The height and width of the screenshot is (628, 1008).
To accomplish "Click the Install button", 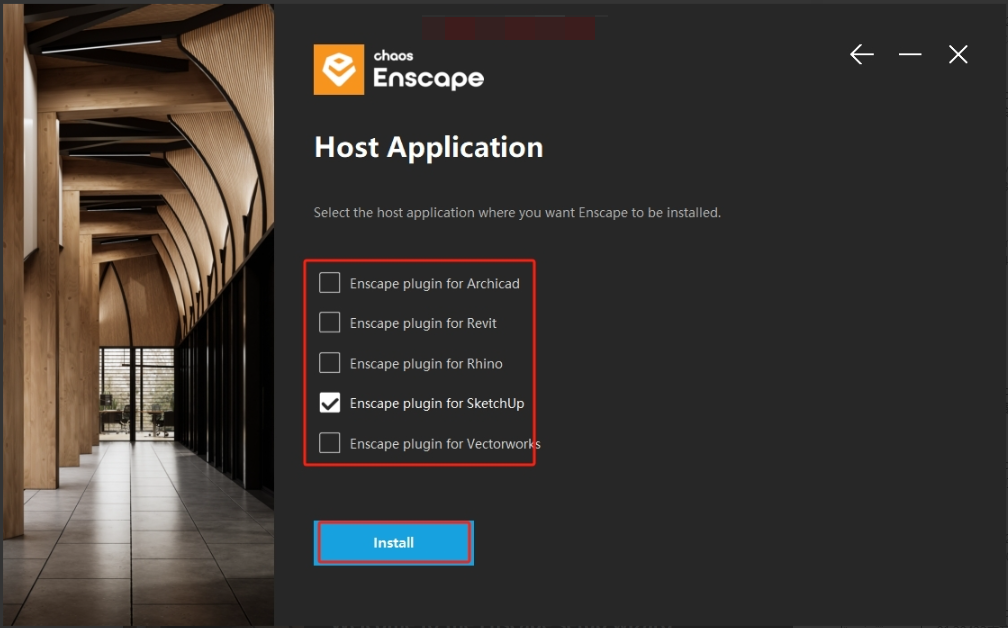I will [x=393, y=543].
